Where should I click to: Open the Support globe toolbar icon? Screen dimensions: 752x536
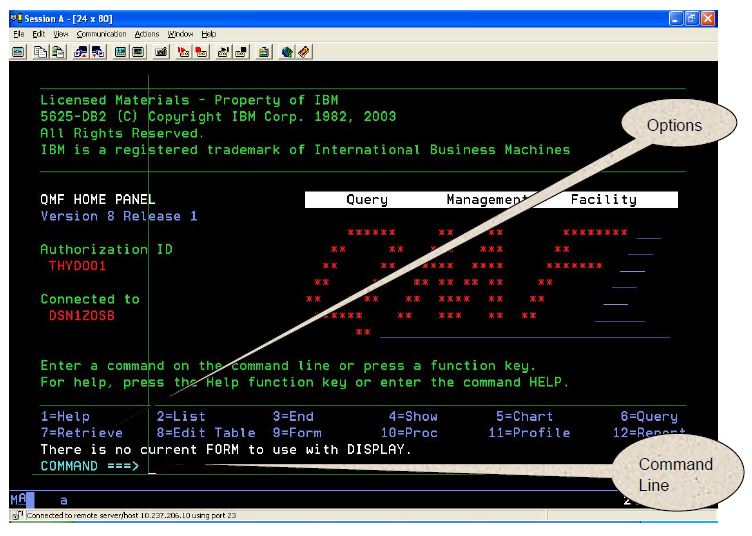(286, 52)
